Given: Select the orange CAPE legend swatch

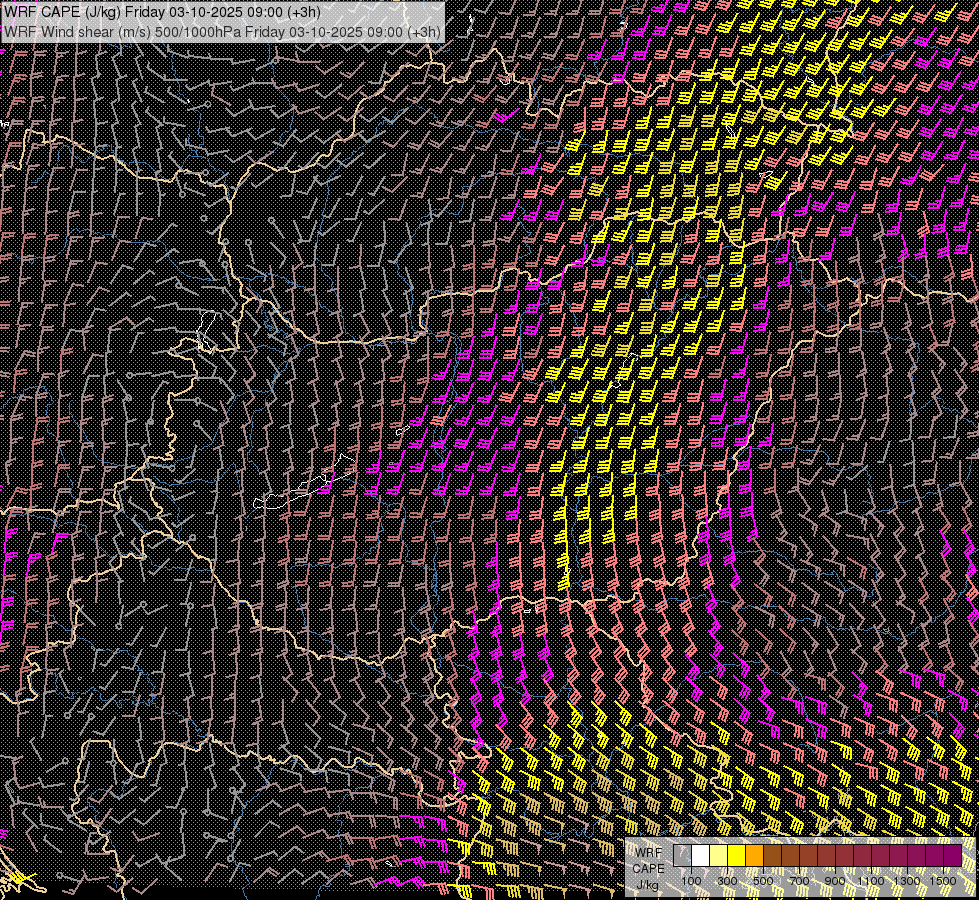Looking at the screenshot, I should coord(754,856).
